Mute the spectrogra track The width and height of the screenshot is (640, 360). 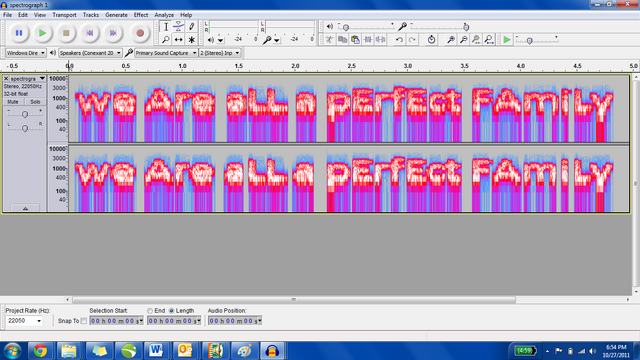click(x=13, y=102)
